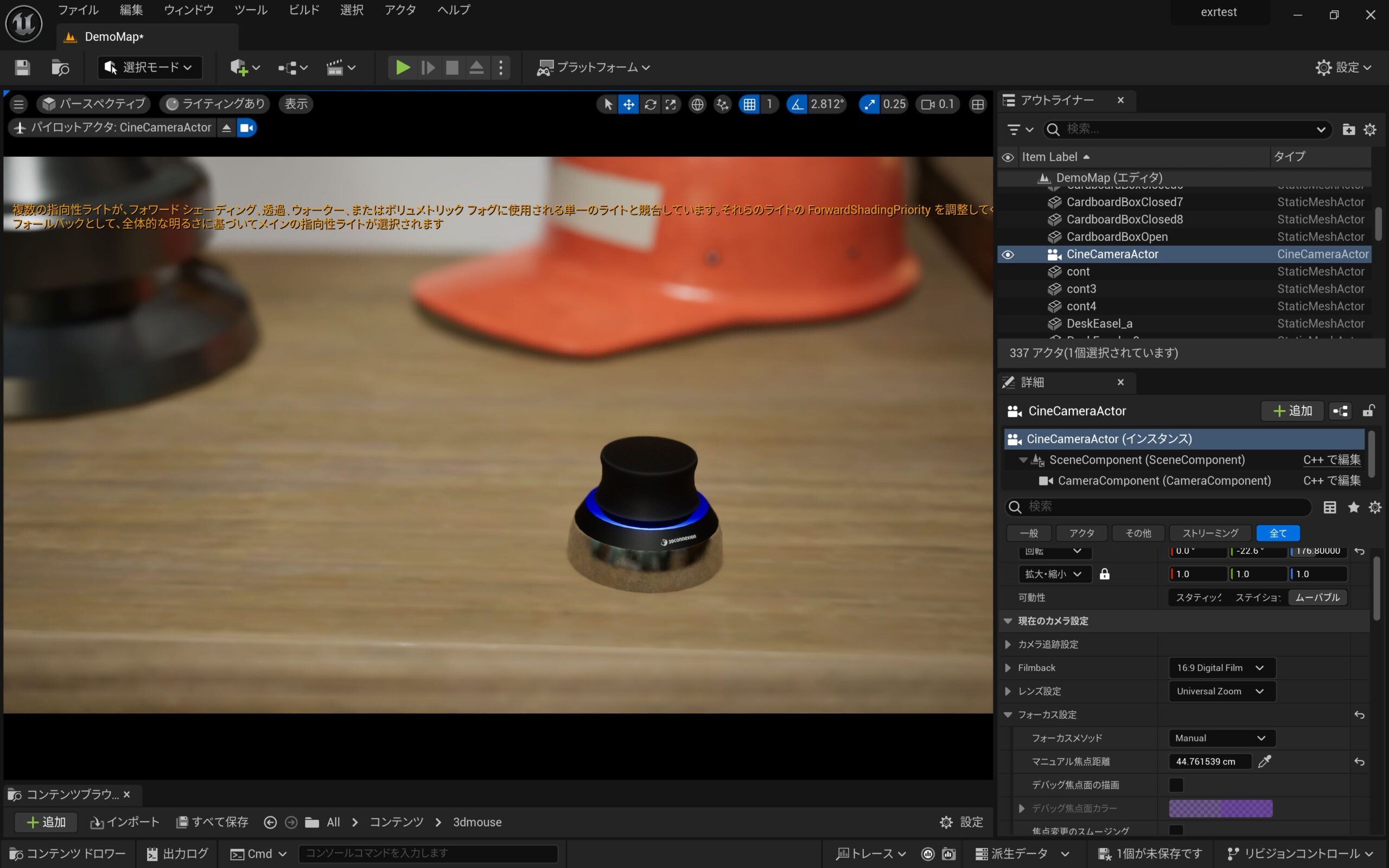1389x868 pixels.
Task: Toggle CineCameraActor visibility eye icon
Action: pos(1008,254)
